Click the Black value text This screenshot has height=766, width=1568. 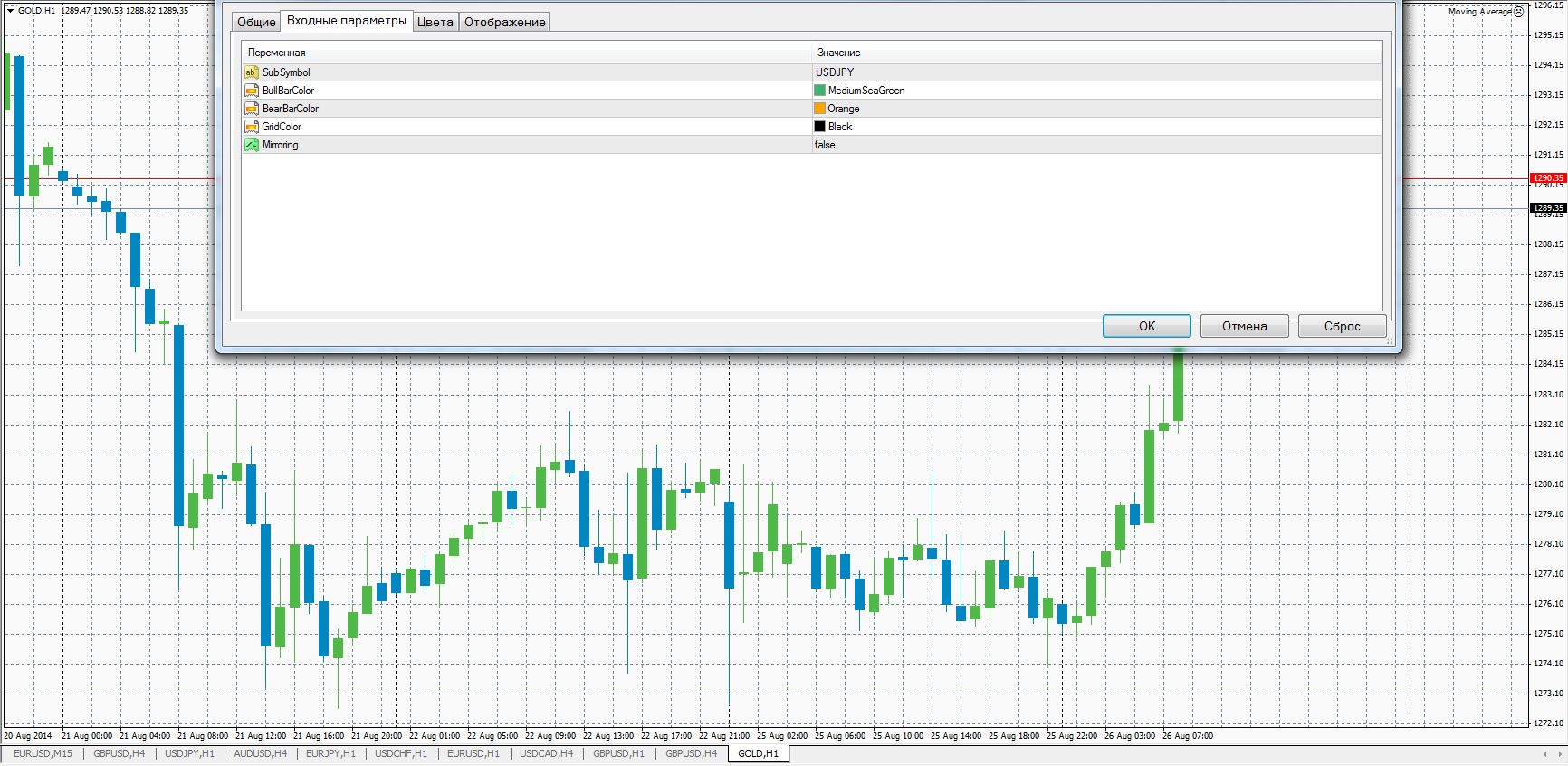[x=840, y=127]
